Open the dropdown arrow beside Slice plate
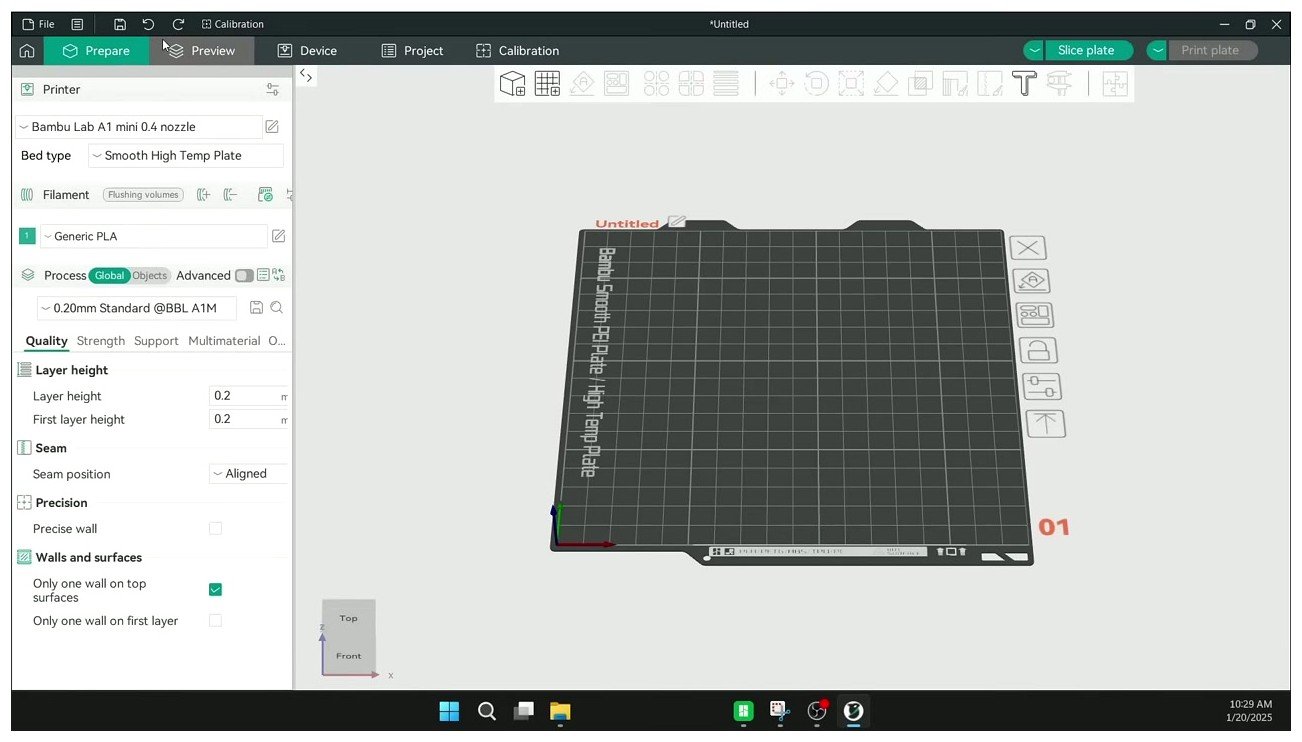The height and width of the screenshot is (742, 1302). [1035, 51]
